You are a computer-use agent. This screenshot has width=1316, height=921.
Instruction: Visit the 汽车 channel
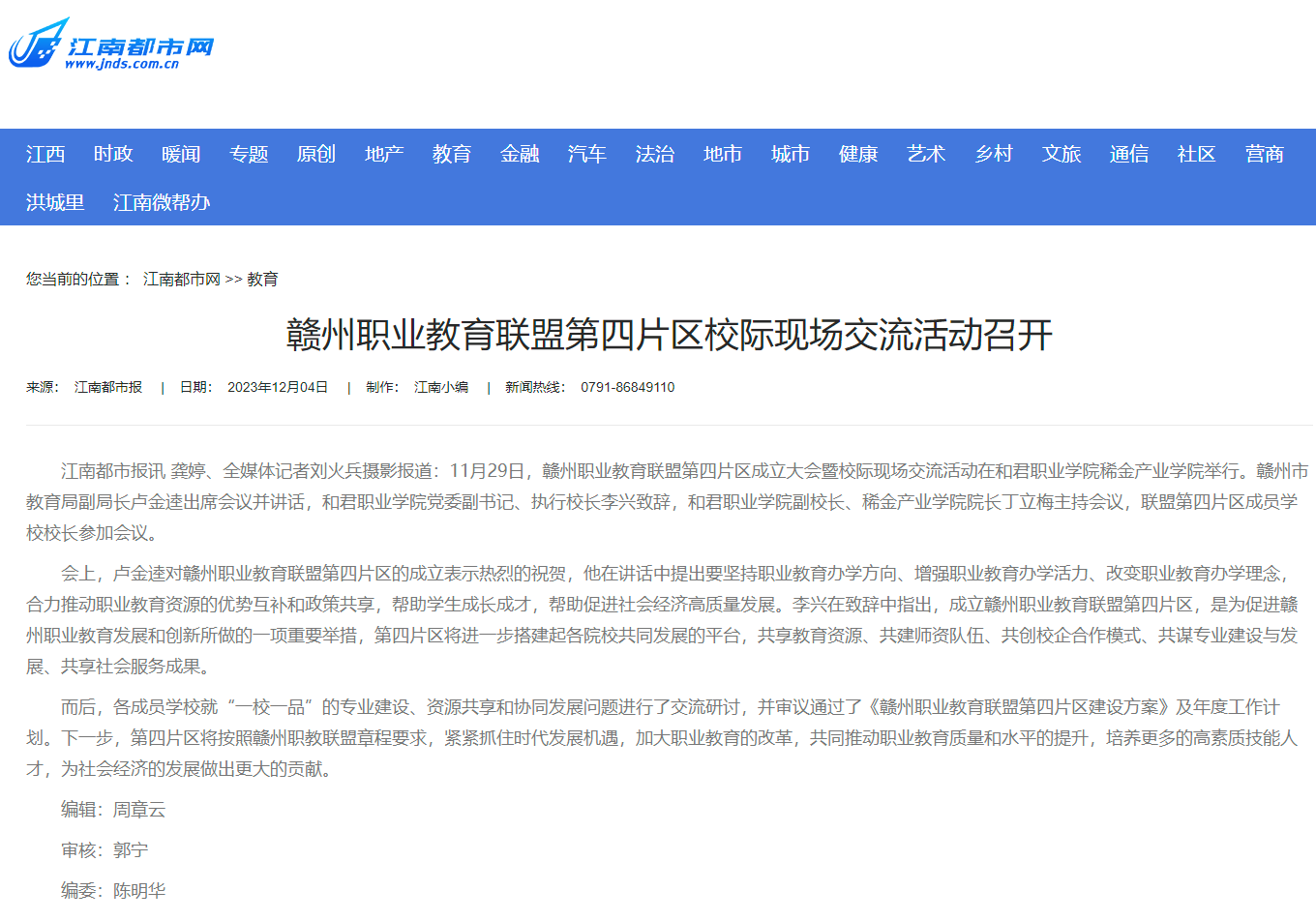coord(587,154)
